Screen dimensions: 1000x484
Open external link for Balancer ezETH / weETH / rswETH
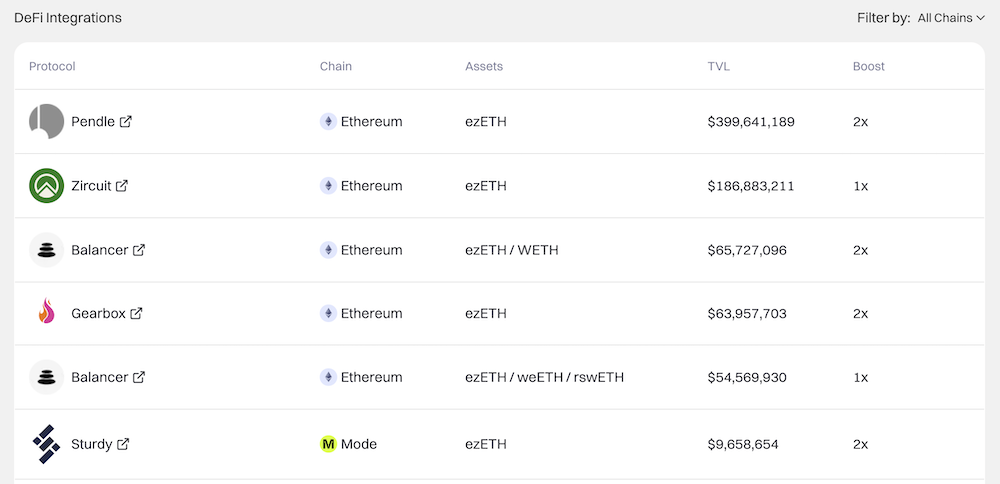click(x=139, y=377)
